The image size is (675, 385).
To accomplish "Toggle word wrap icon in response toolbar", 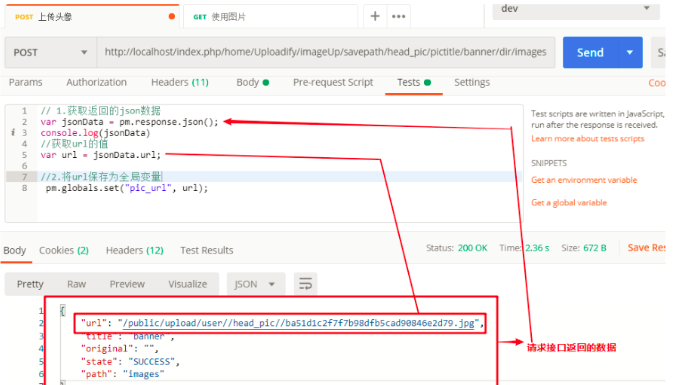I will (x=306, y=284).
